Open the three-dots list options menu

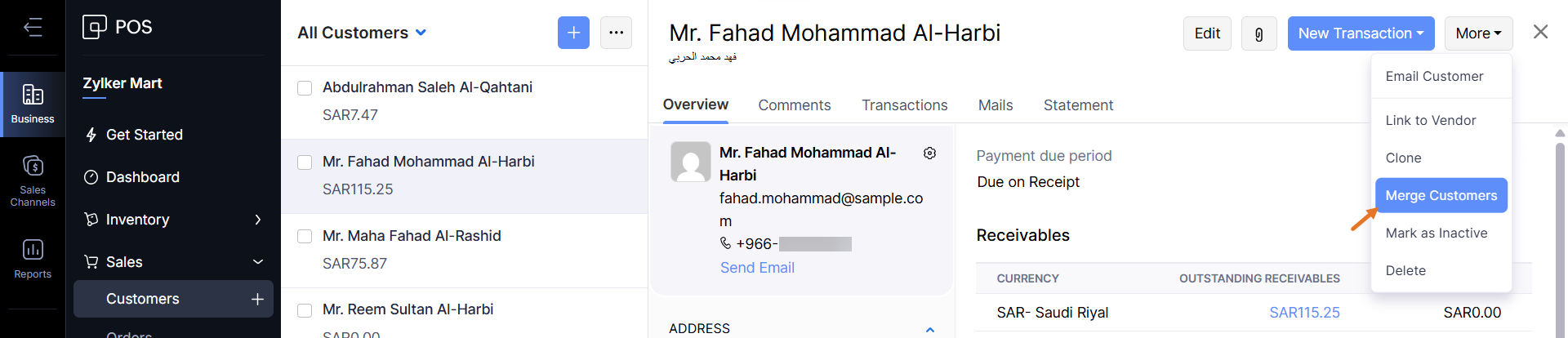tap(616, 33)
